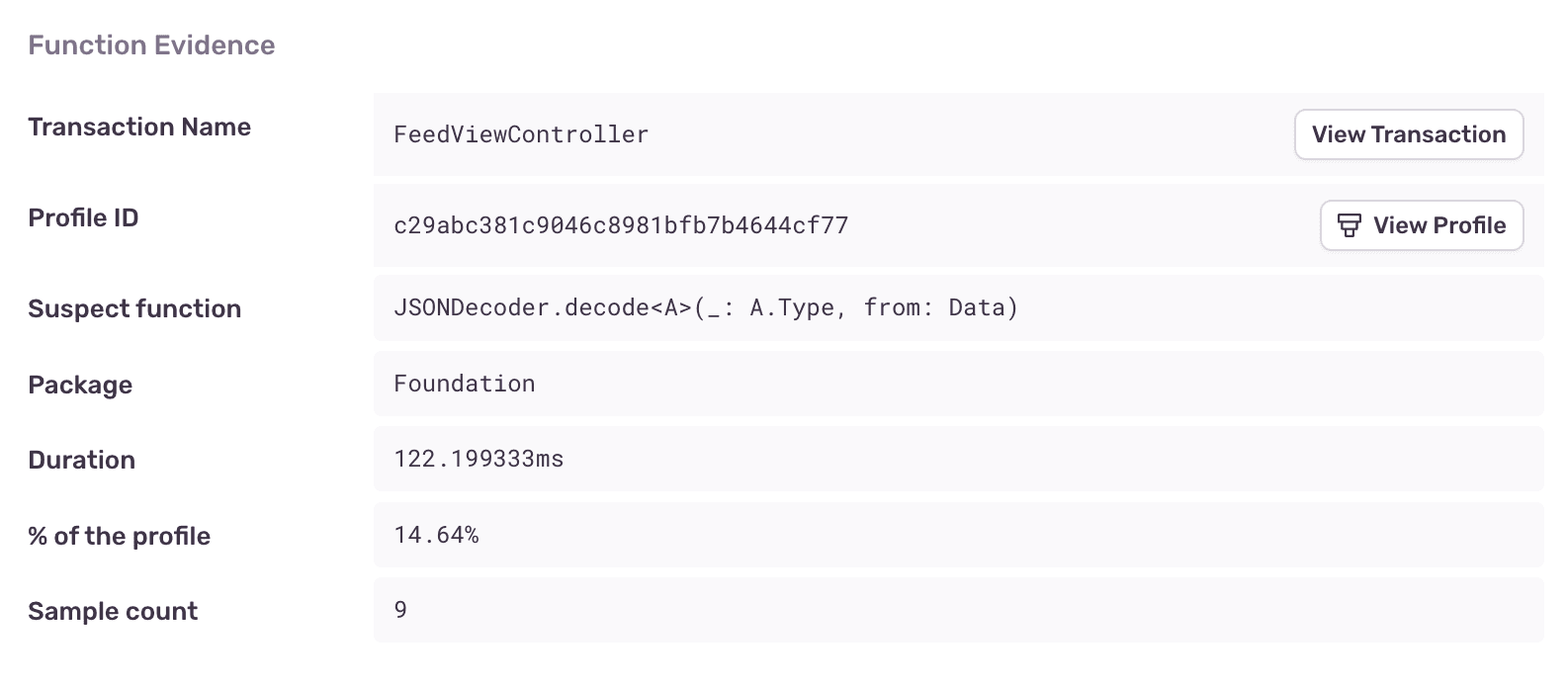Select the suspect function JSONDecoder.decode signature
The image size is (1568, 690).
pyautogui.click(x=705, y=307)
